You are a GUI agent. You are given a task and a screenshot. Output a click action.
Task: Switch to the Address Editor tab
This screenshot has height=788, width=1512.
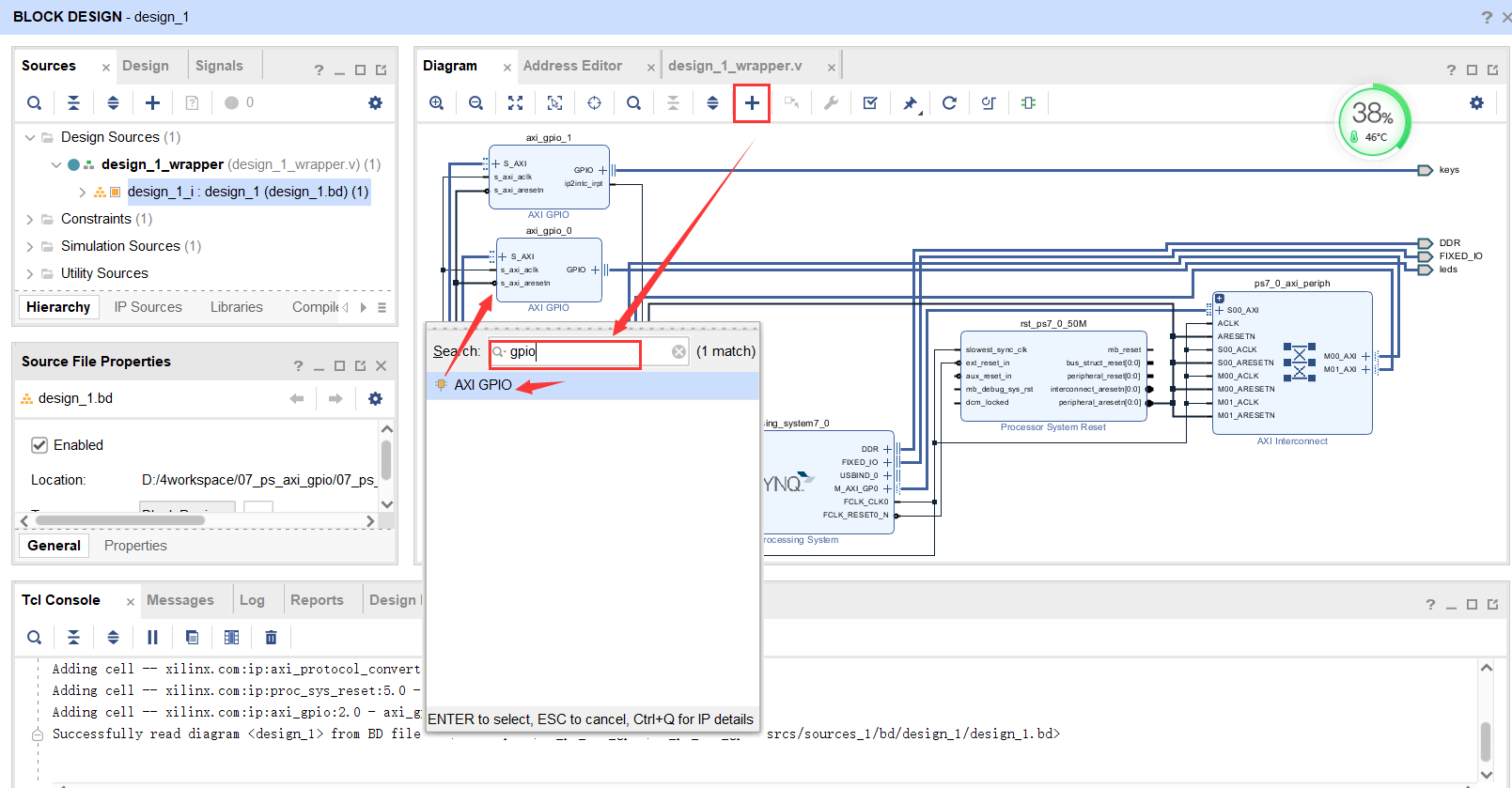pyautogui.click(x=572, y=66)
